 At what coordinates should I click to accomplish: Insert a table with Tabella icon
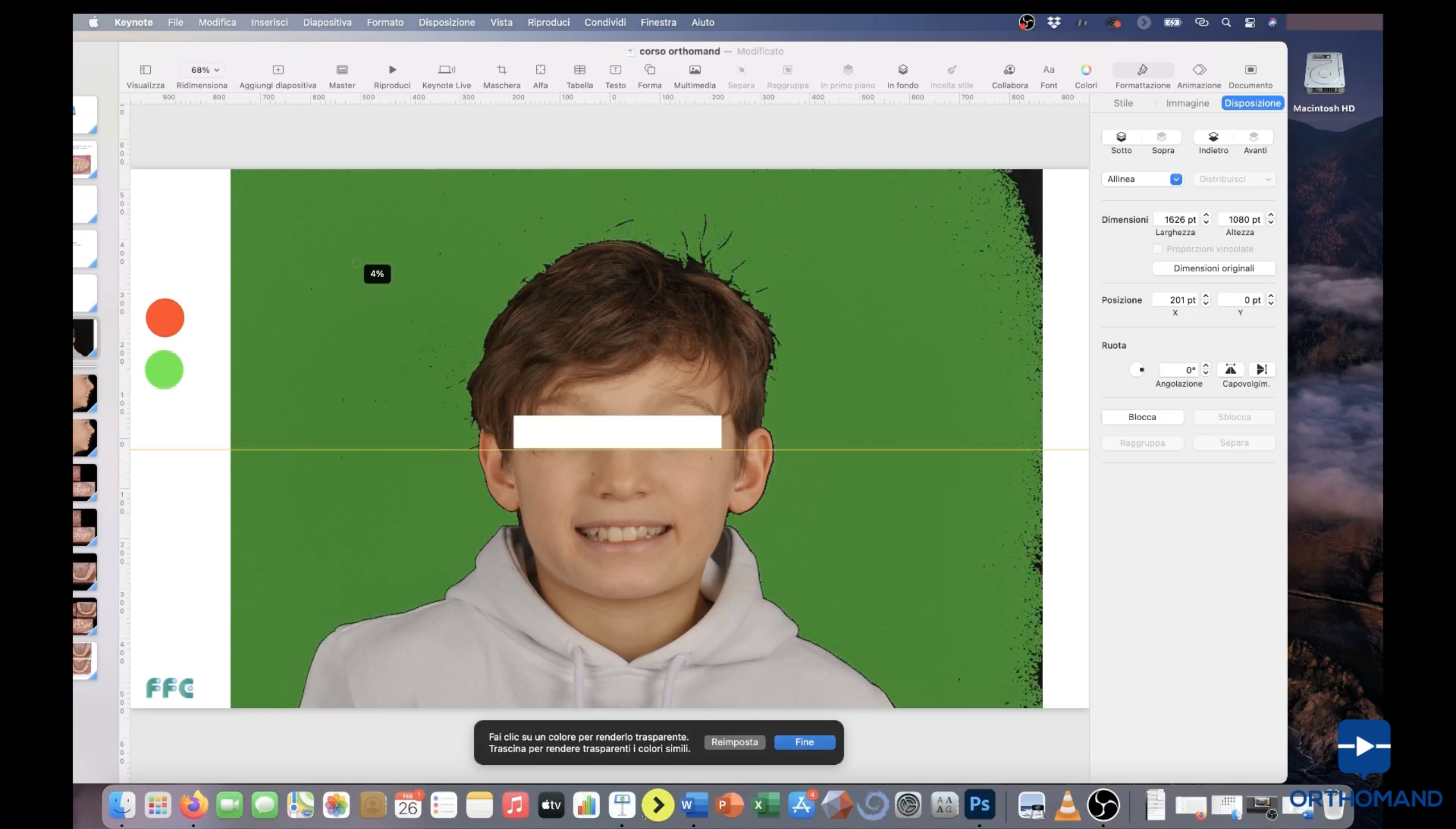(579, 70)
